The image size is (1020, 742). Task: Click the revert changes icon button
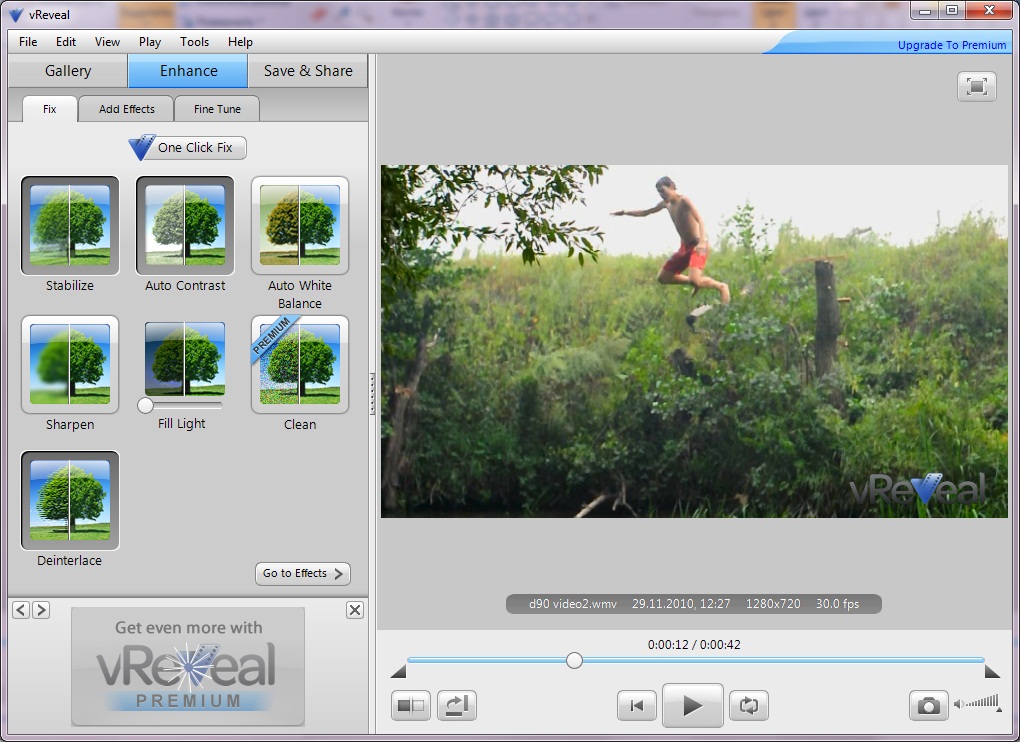pyautogui.click(x=457, y=706)
